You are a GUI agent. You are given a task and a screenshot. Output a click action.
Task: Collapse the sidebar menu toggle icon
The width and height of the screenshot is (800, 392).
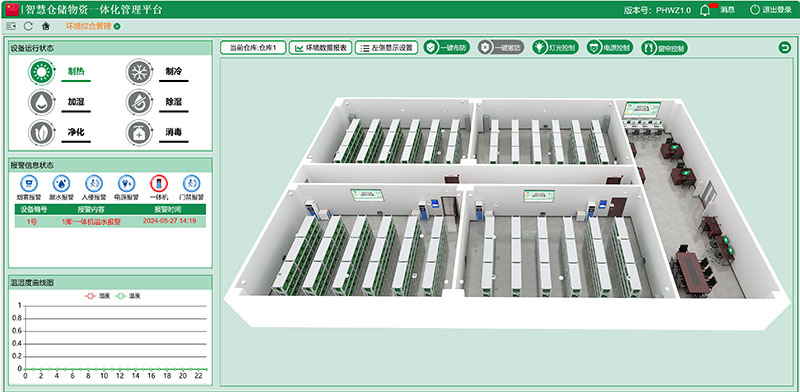point(11,26)
